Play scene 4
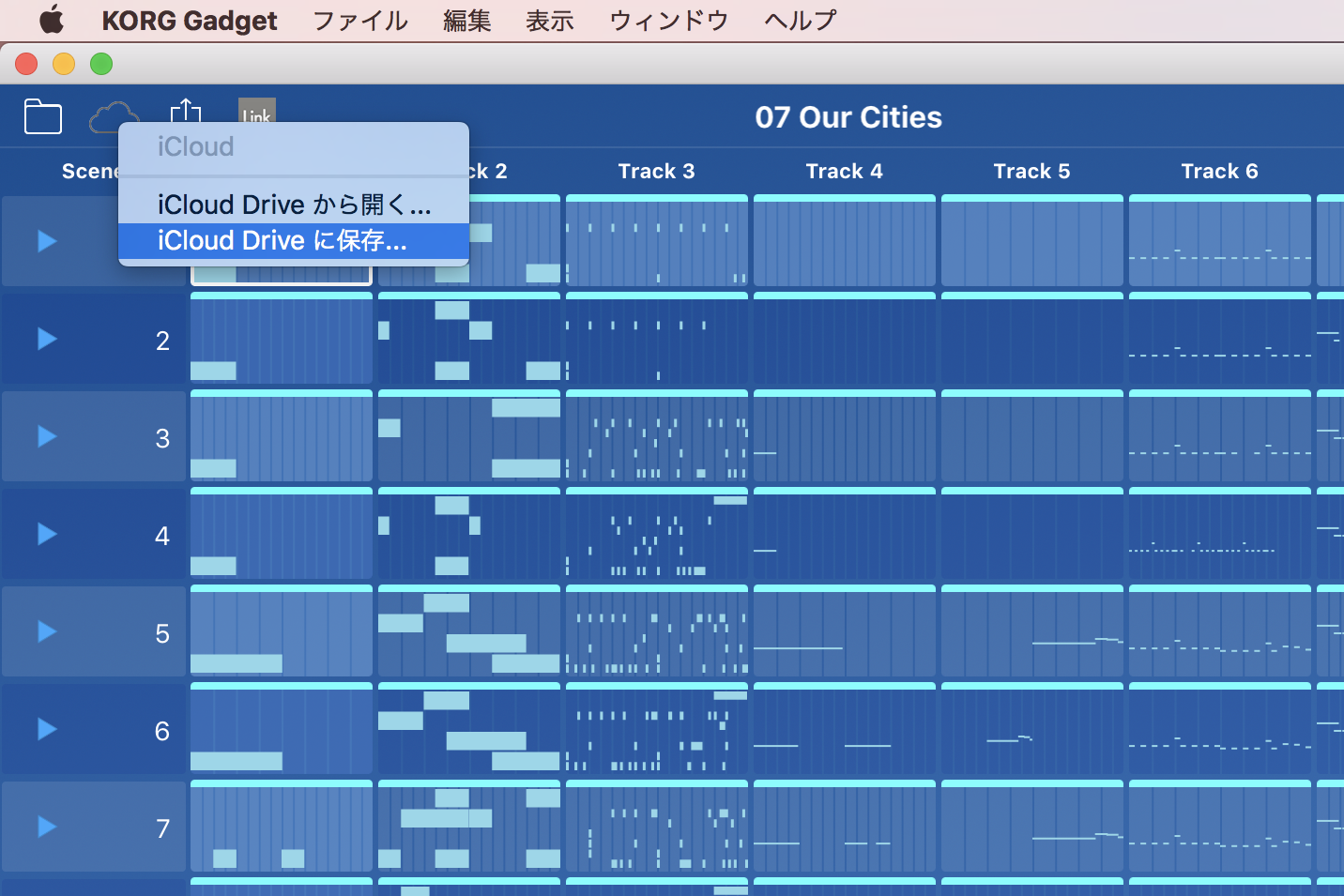 47,534
